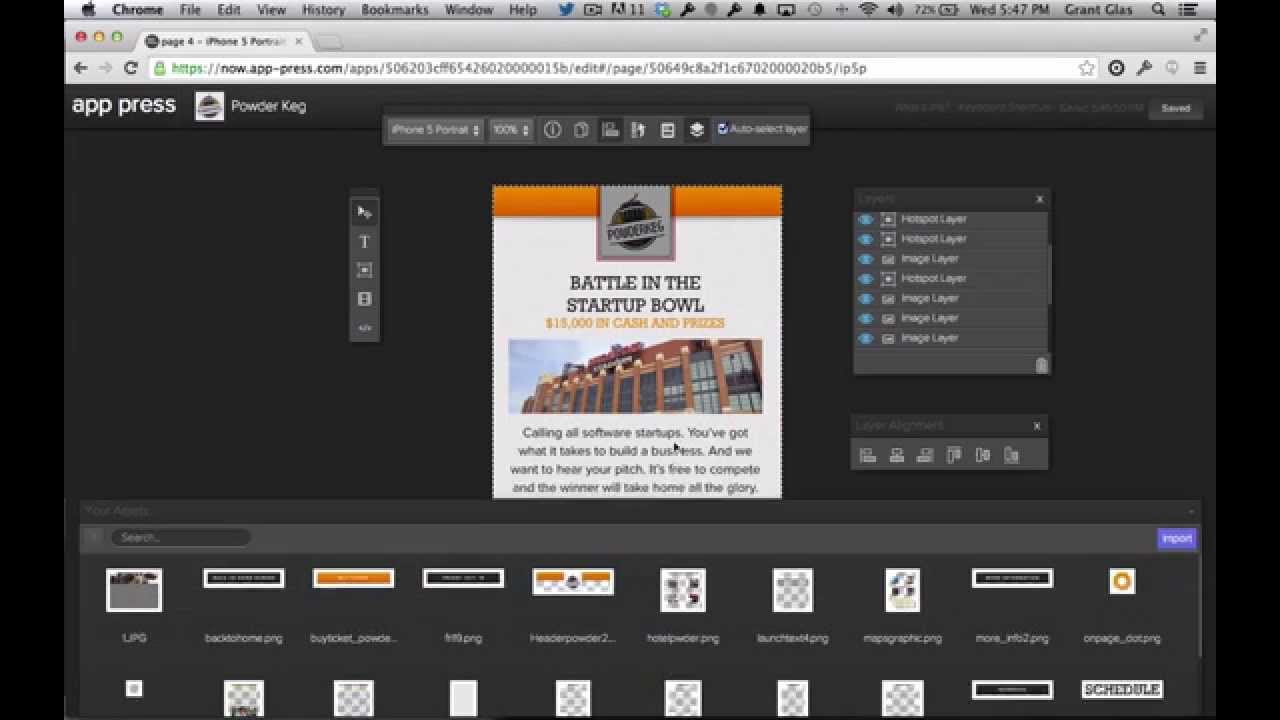Click the browser forward arrow
The image size is (1280, 720).
point(105,68)
